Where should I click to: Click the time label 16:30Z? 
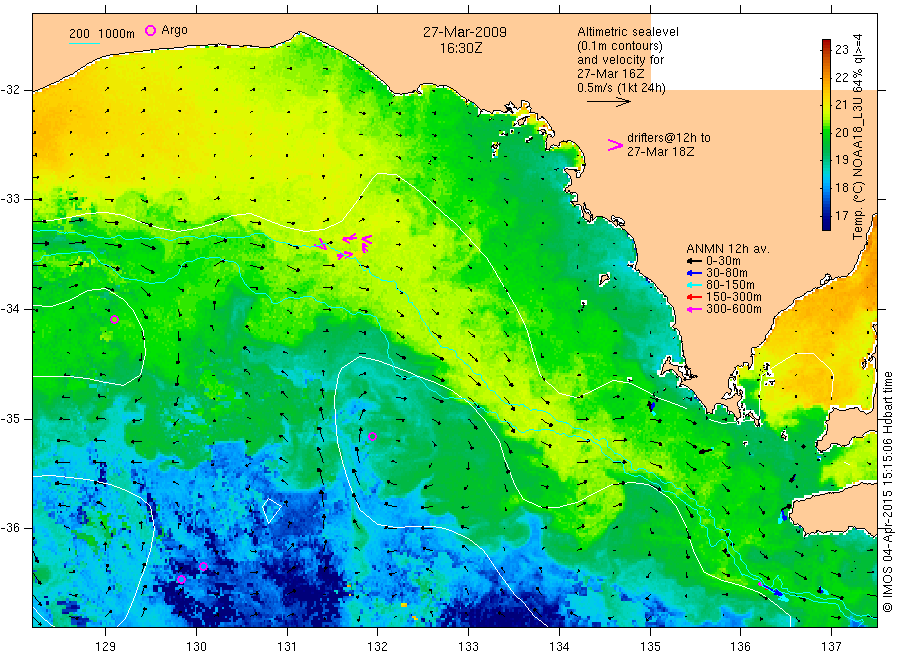(x=461, y=49)
